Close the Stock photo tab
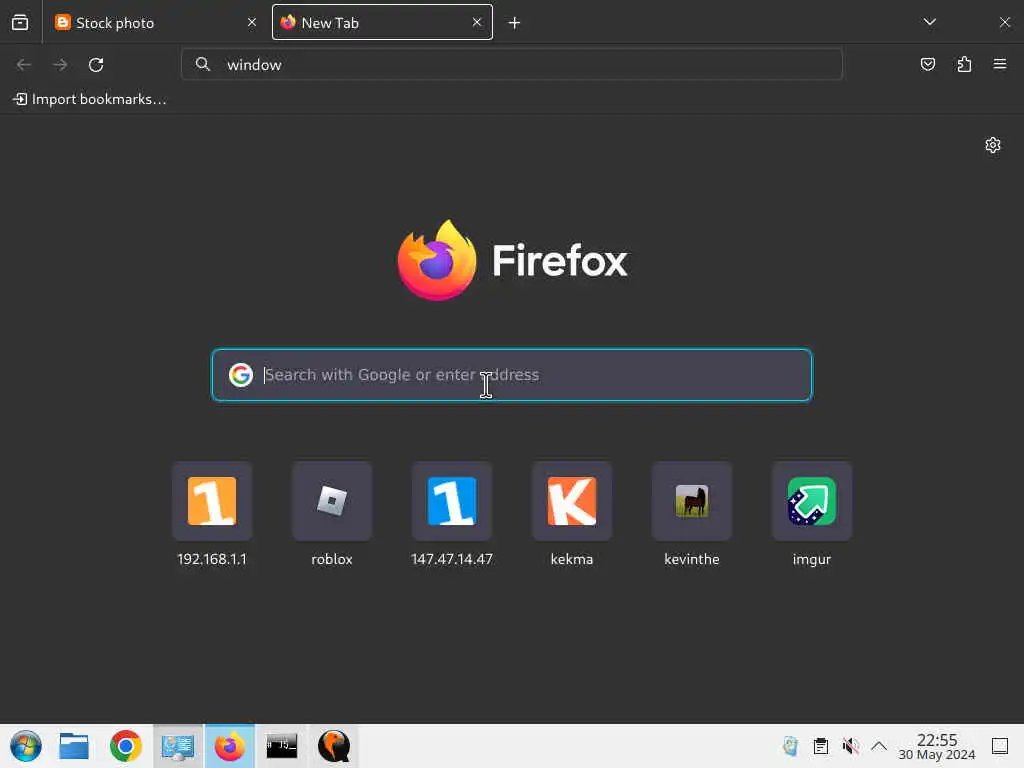Viewport: 1024px width, 768px height. click(251, 22)
